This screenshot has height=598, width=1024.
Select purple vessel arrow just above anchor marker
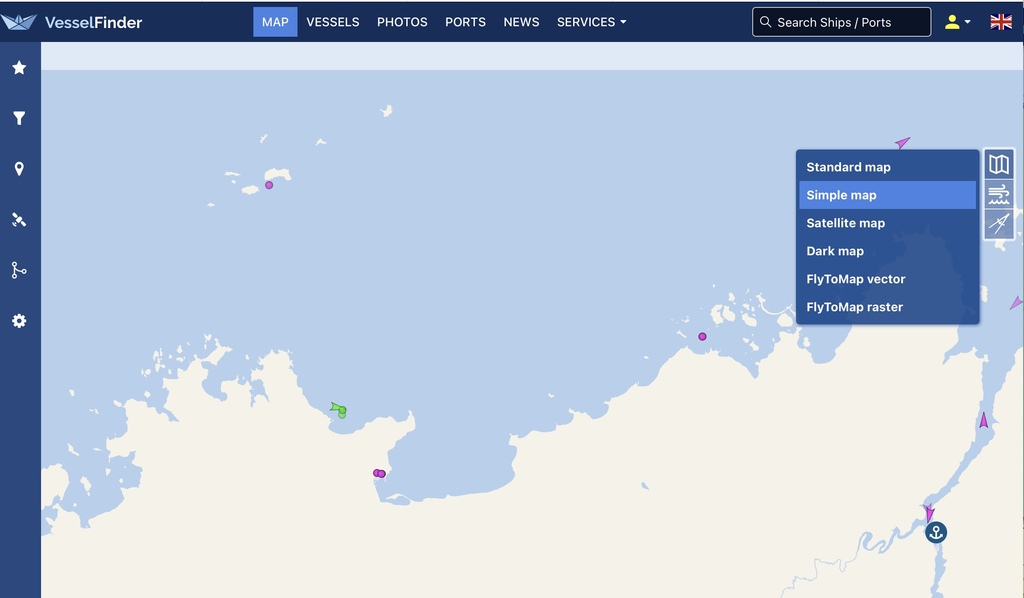929,513
